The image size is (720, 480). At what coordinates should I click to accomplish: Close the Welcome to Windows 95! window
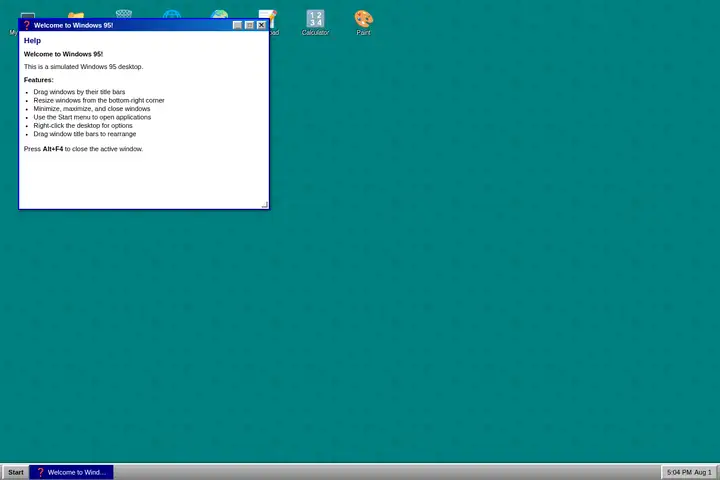click(261, 25)
